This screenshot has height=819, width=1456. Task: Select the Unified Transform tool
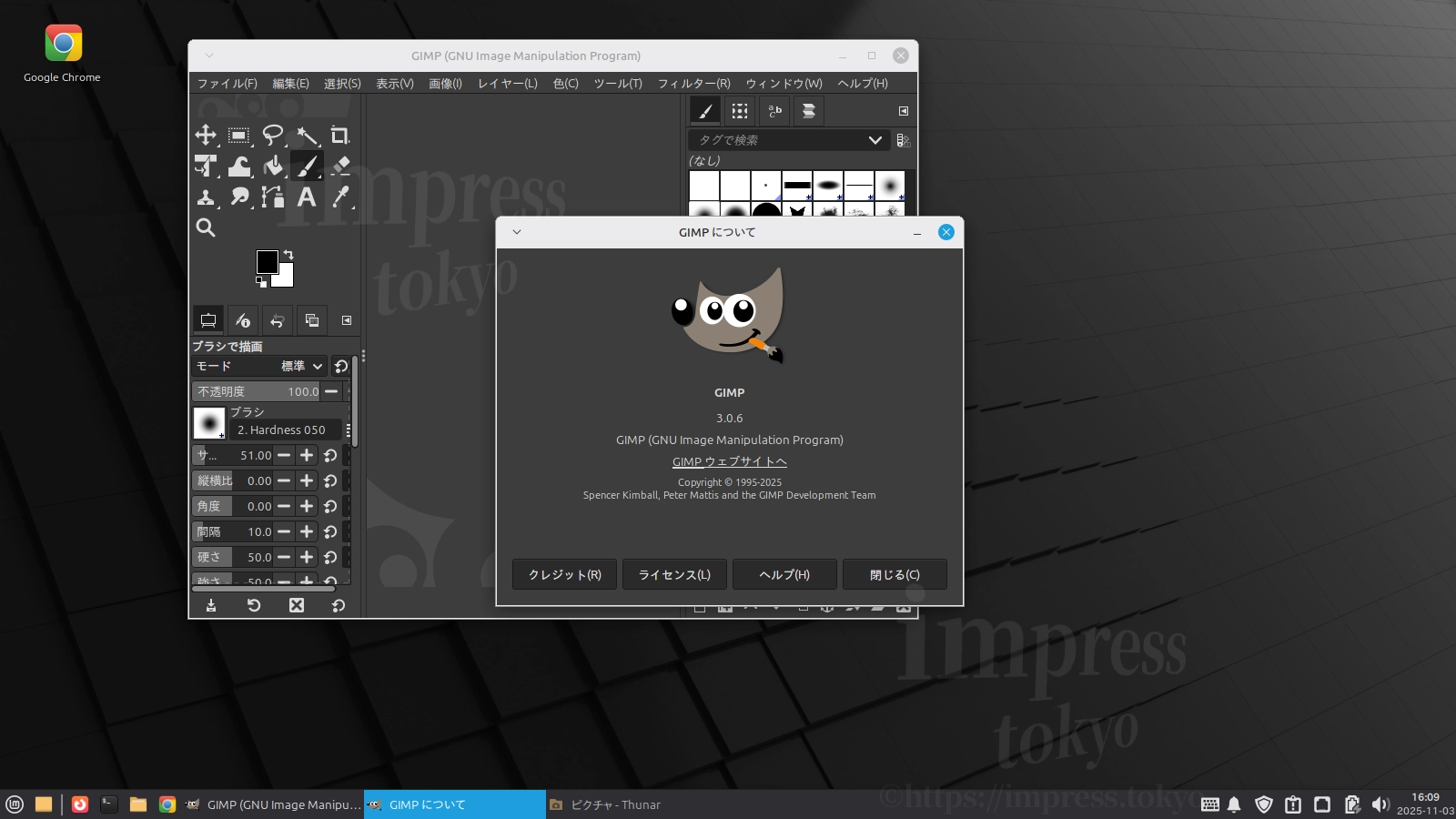click(x=206, y=166)
